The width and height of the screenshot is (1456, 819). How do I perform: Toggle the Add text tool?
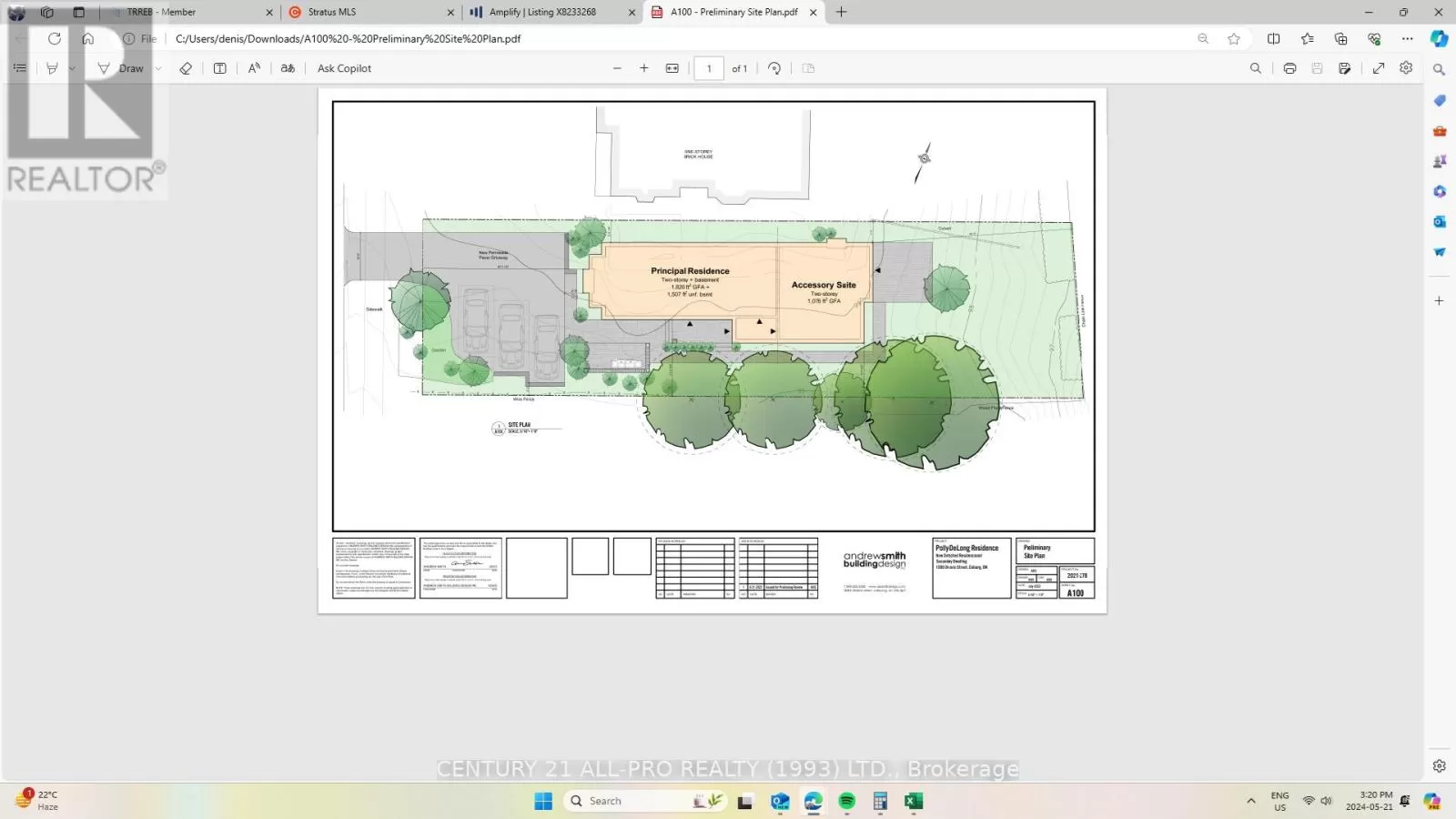220,68
